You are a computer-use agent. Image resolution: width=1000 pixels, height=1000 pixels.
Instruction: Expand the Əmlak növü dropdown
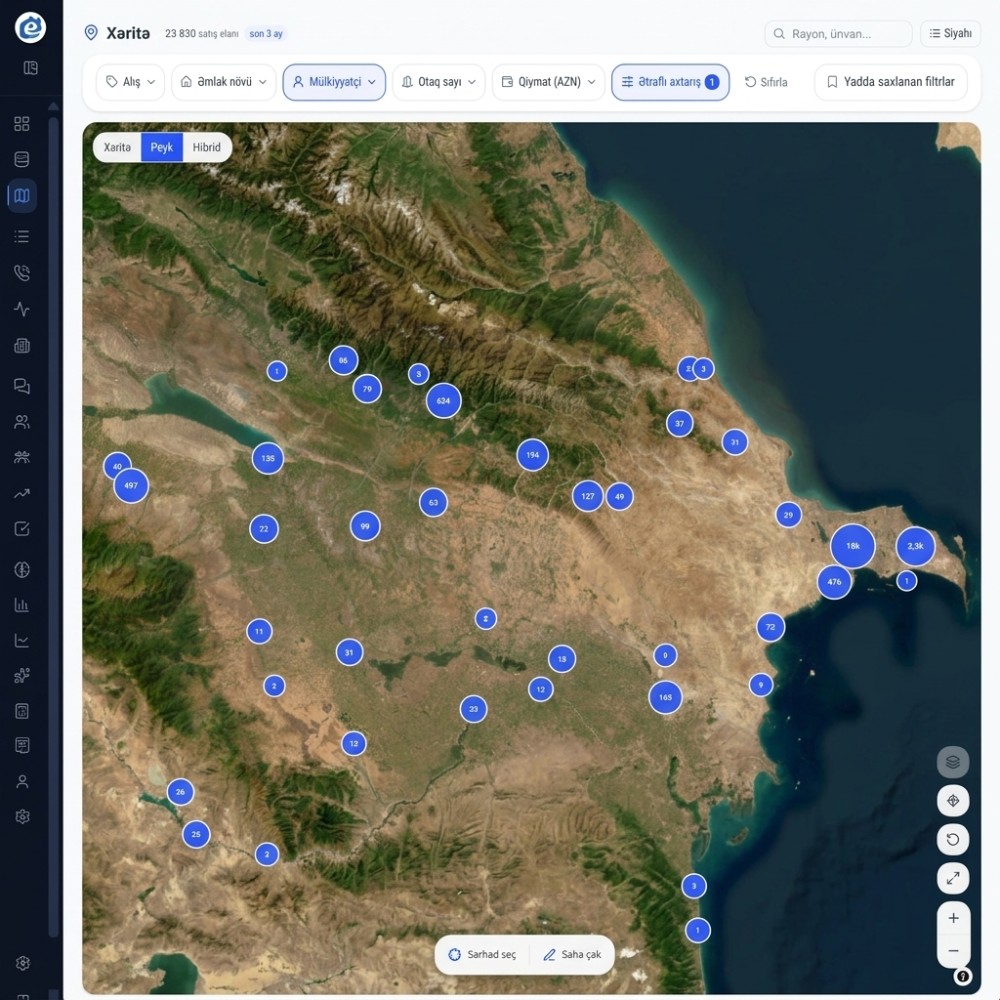223,82
